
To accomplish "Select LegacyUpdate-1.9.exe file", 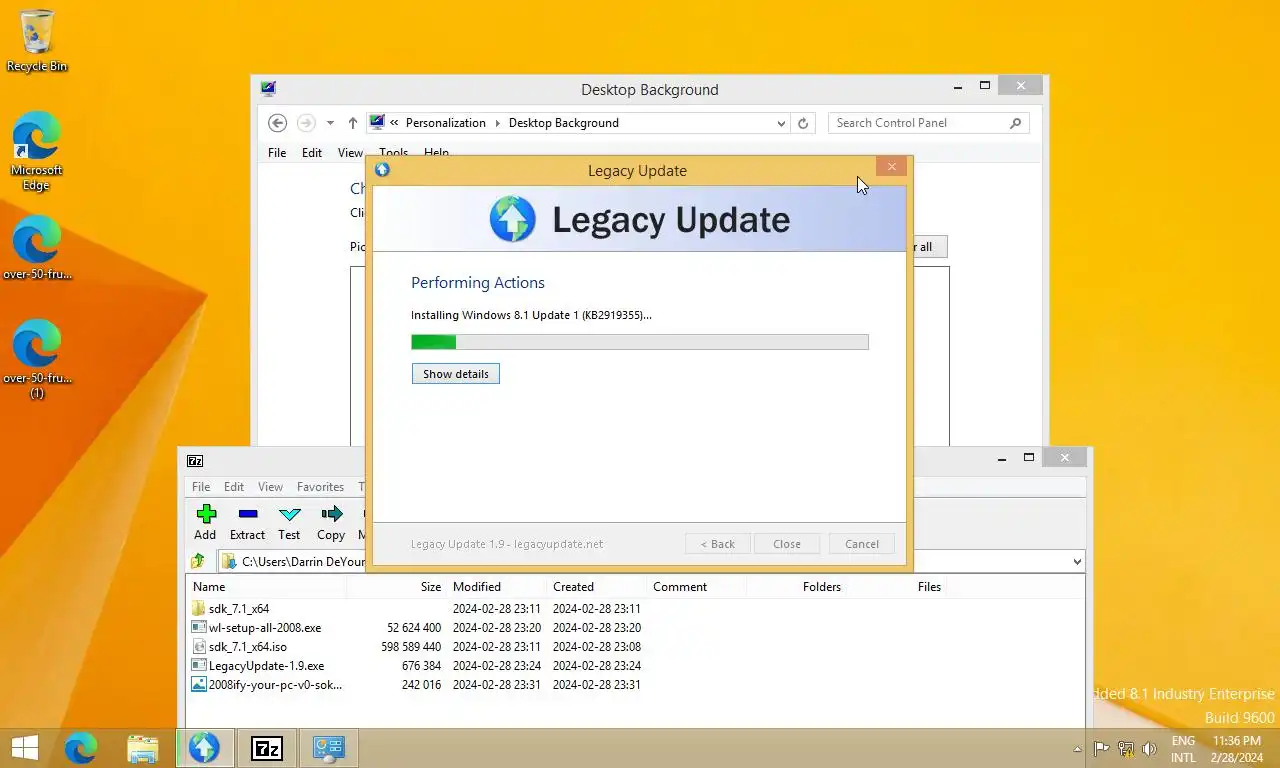I will 635,666.
